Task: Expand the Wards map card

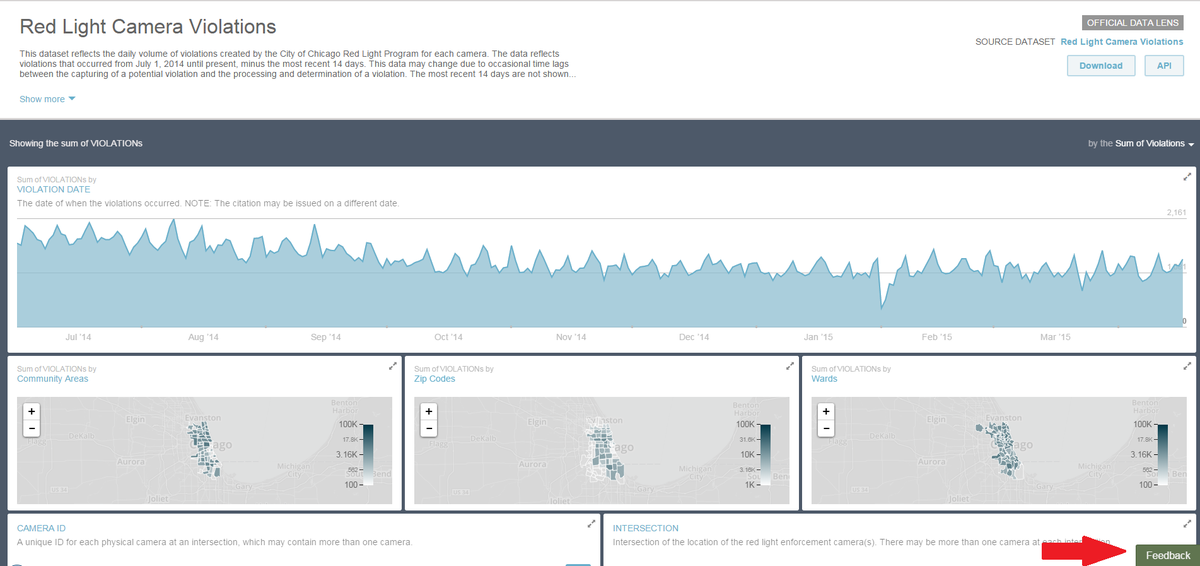Action: 1187,366
